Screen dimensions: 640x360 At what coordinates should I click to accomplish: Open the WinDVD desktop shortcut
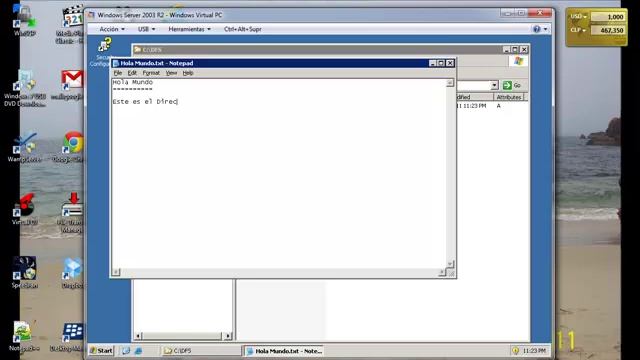(x=24, y=20)
